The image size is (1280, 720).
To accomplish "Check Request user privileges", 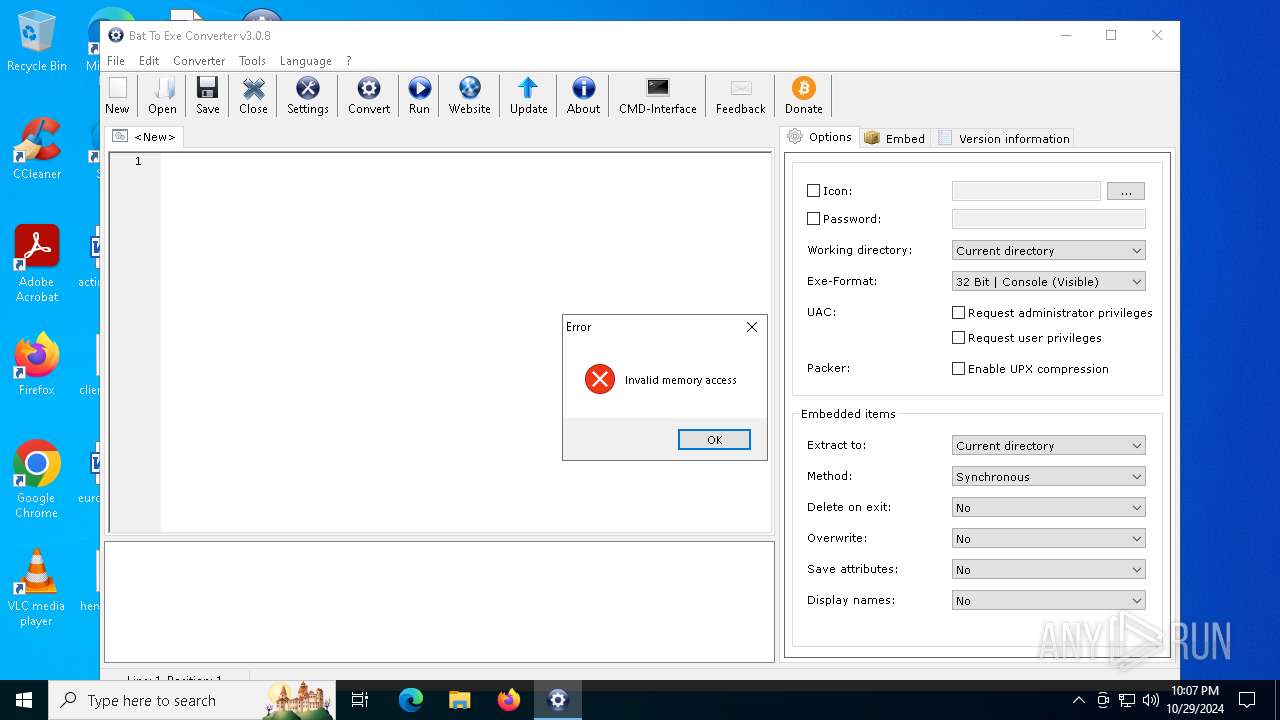I will point(958,337).
